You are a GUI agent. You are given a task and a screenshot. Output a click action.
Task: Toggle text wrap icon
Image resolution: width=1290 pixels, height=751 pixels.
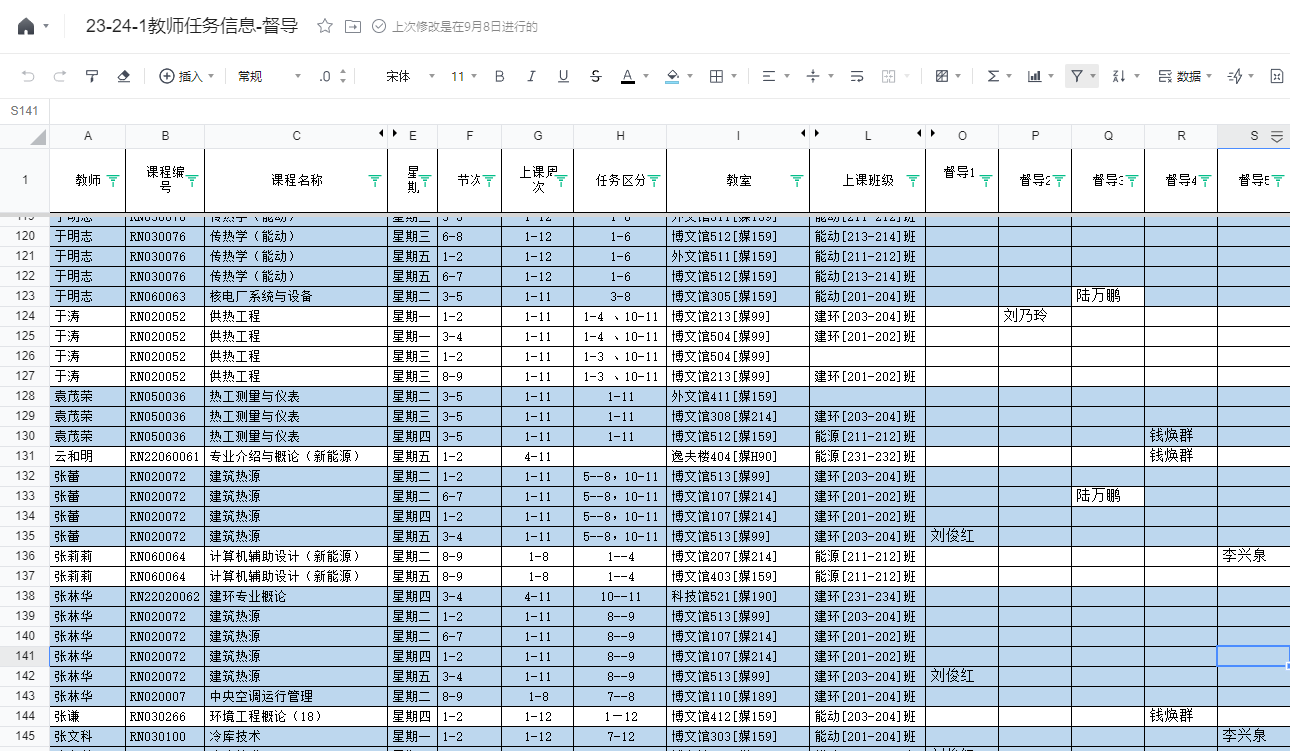pos(857,76)
